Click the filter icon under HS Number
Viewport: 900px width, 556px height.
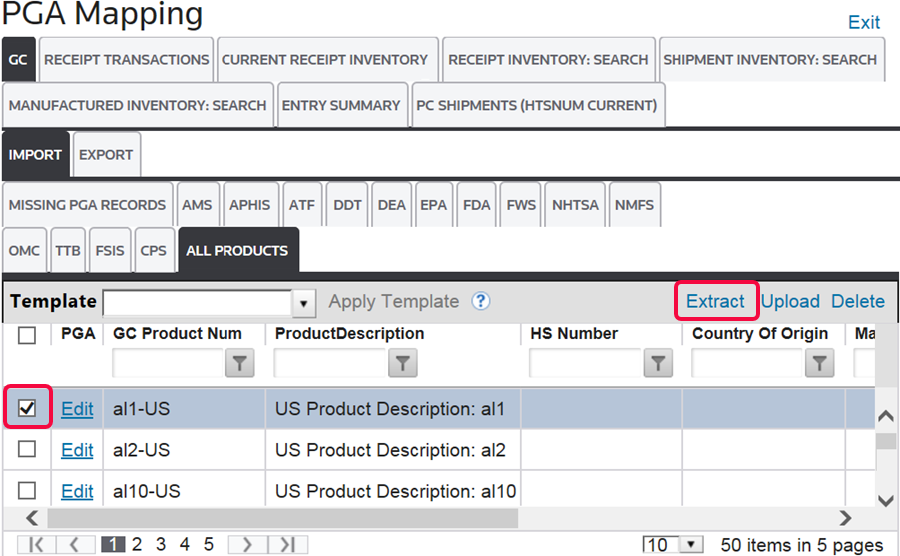(657, 364)
